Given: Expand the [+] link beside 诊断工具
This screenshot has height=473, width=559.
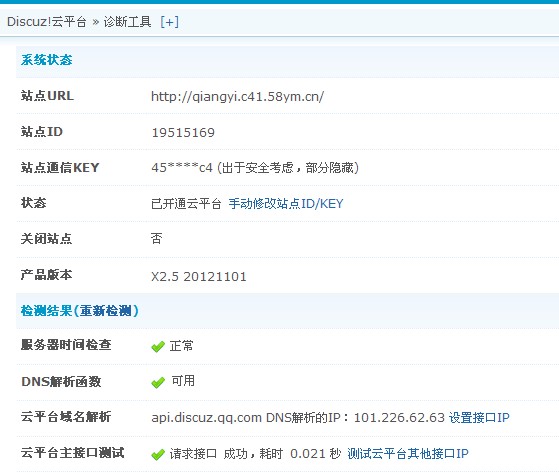Looking at the screenshot, I should (x=169, y=22).
